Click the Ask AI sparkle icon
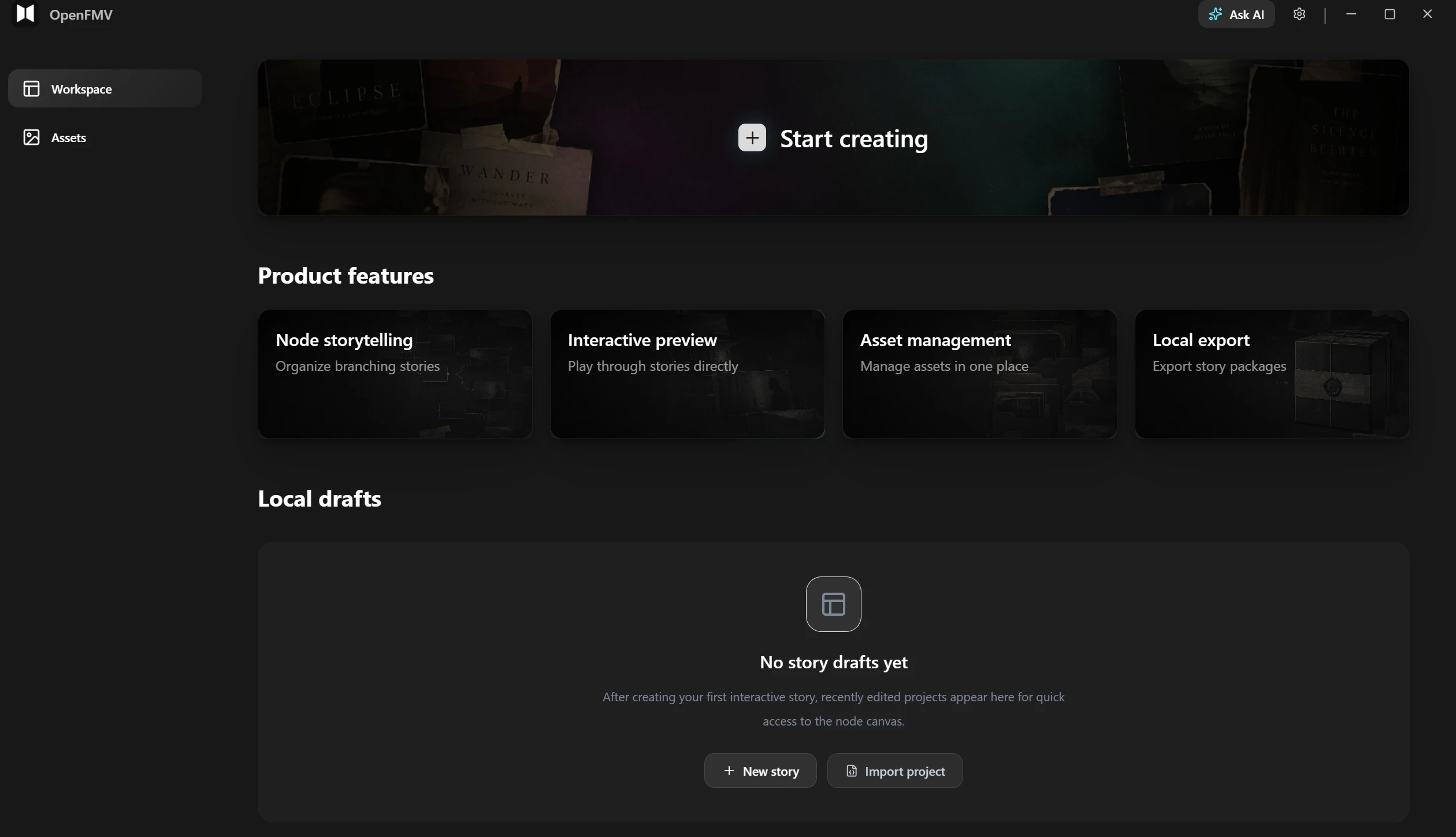This screenshot has width=1456, height=837. (x=1215, y=14)
